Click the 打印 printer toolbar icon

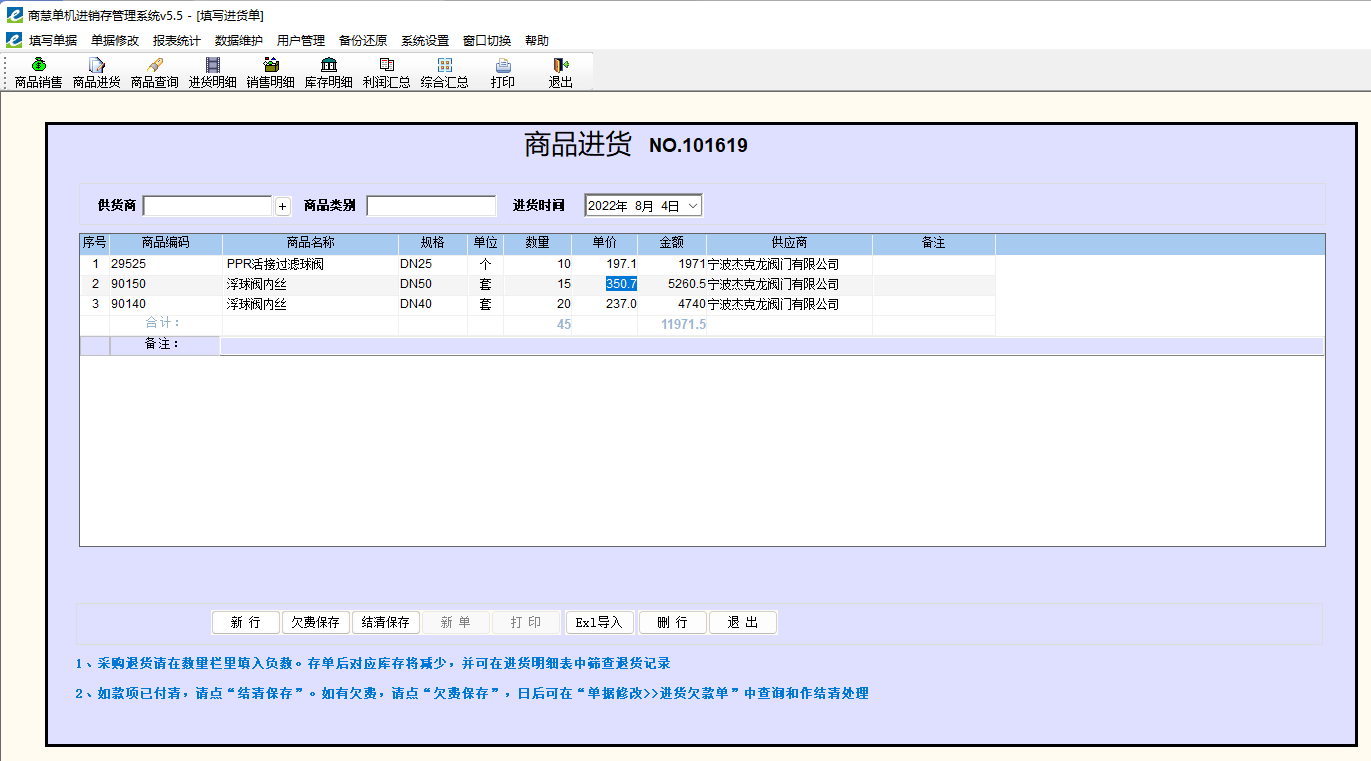point(503,73)
